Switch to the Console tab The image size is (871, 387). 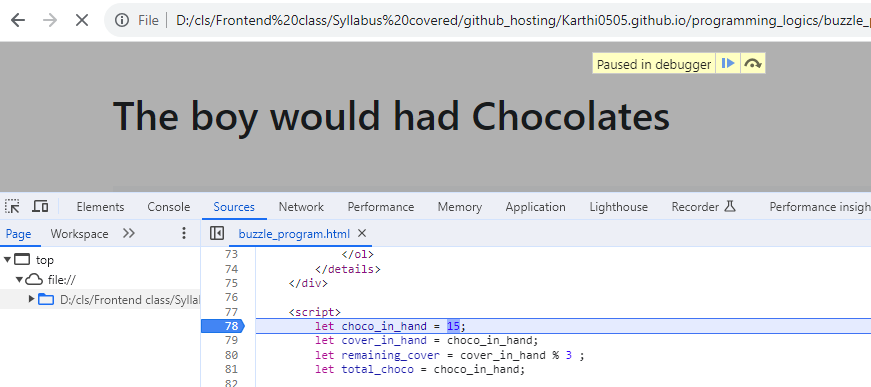click(169, 207)
